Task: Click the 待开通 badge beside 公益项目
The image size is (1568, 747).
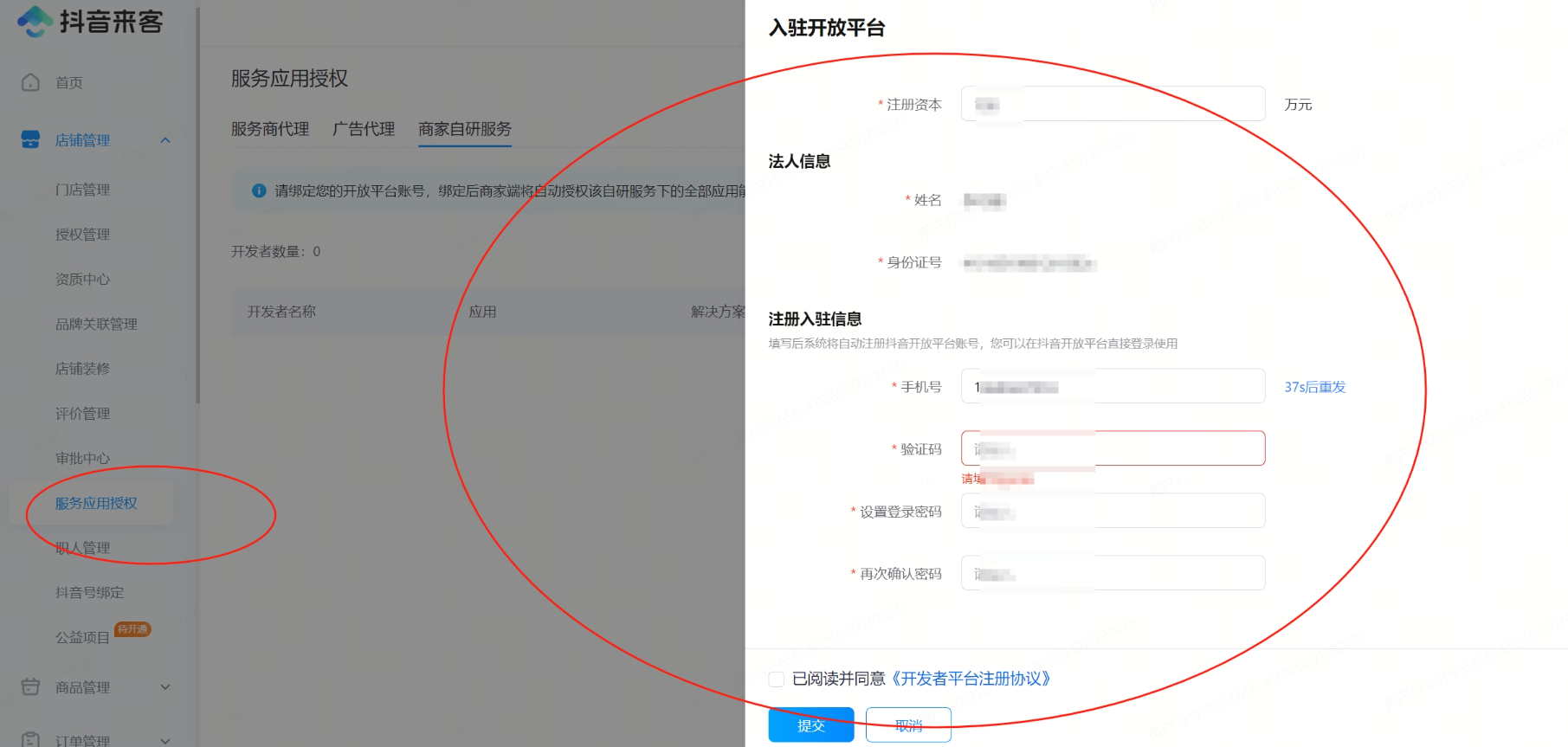Action: point(133,629)
